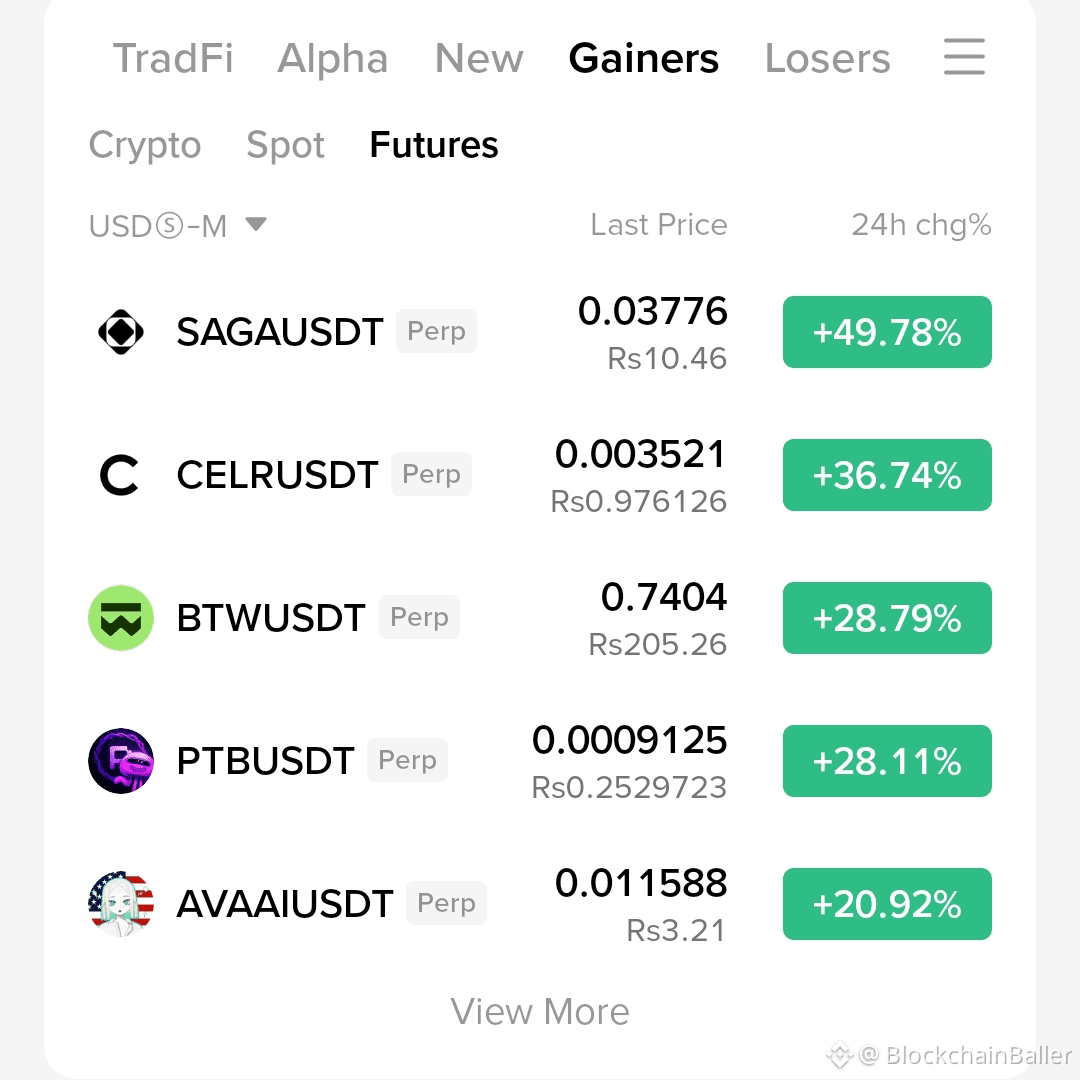Switch to the TradFi tab
This screenshot has width=1080, height=1080.
click(173, 58)
